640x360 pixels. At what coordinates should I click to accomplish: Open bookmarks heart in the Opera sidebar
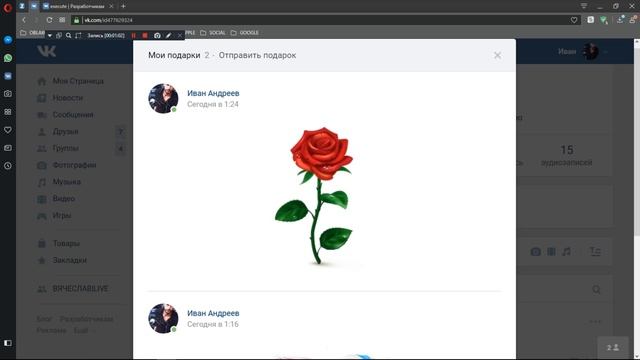[x=8, y=130]
